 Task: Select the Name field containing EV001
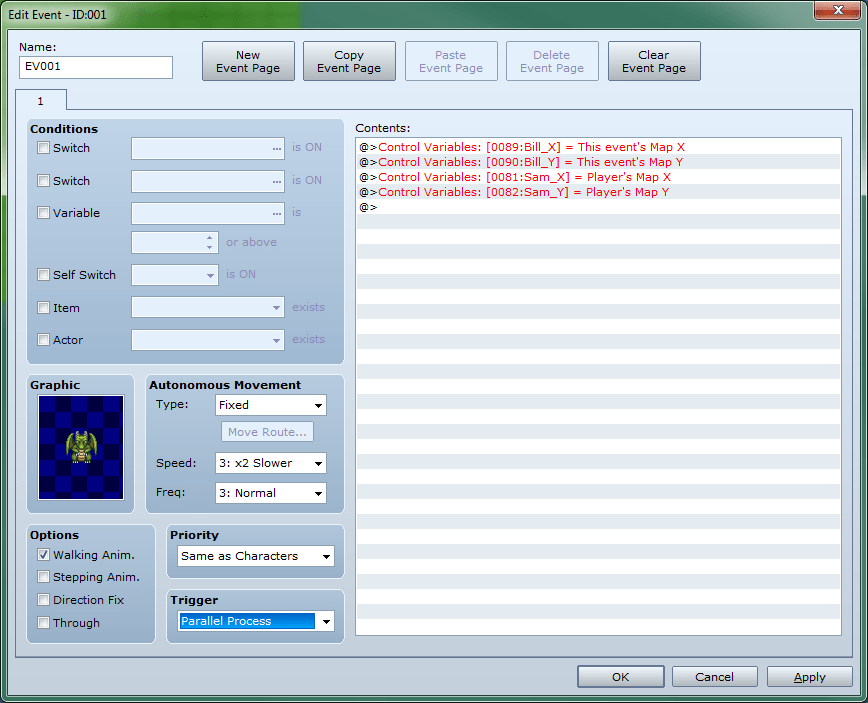[95, 67]
